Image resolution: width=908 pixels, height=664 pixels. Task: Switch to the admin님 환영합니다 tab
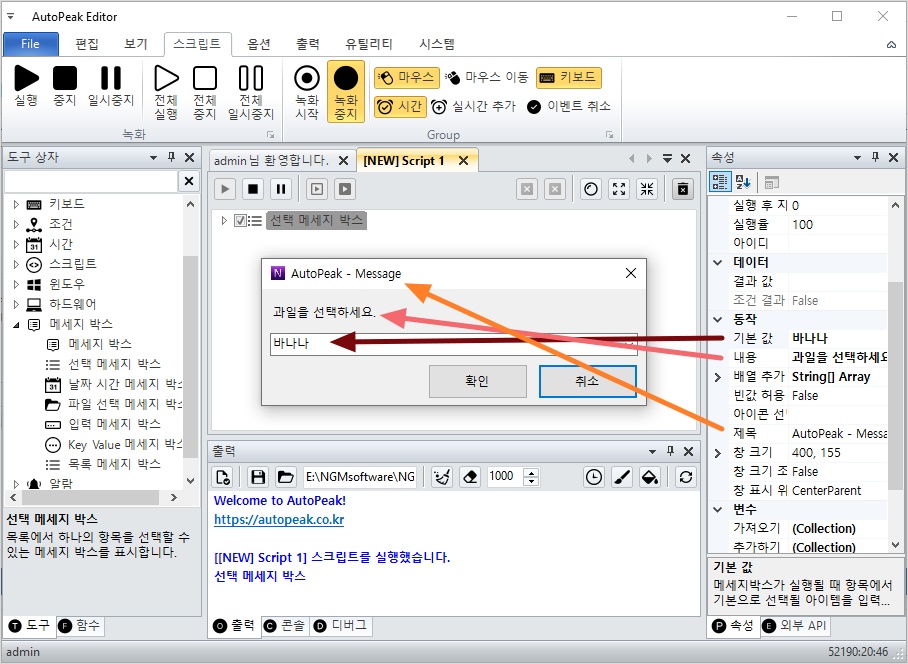coord(271,160)
